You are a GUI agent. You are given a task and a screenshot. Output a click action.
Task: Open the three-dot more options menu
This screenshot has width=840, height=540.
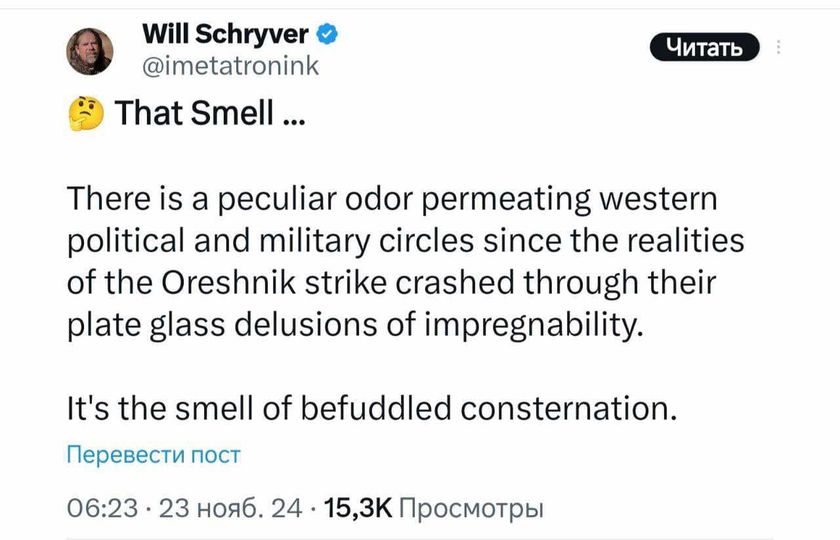coord(779,50)
